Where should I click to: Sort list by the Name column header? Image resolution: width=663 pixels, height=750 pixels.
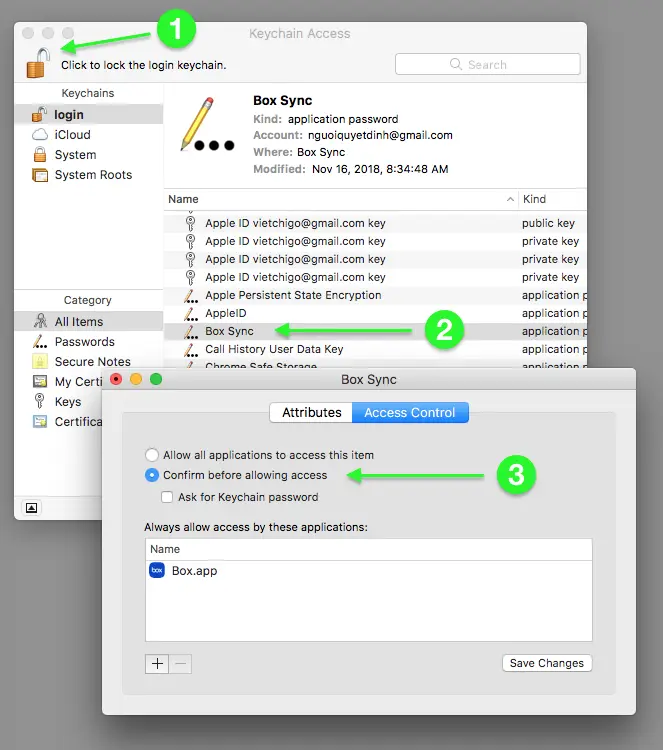340,199
